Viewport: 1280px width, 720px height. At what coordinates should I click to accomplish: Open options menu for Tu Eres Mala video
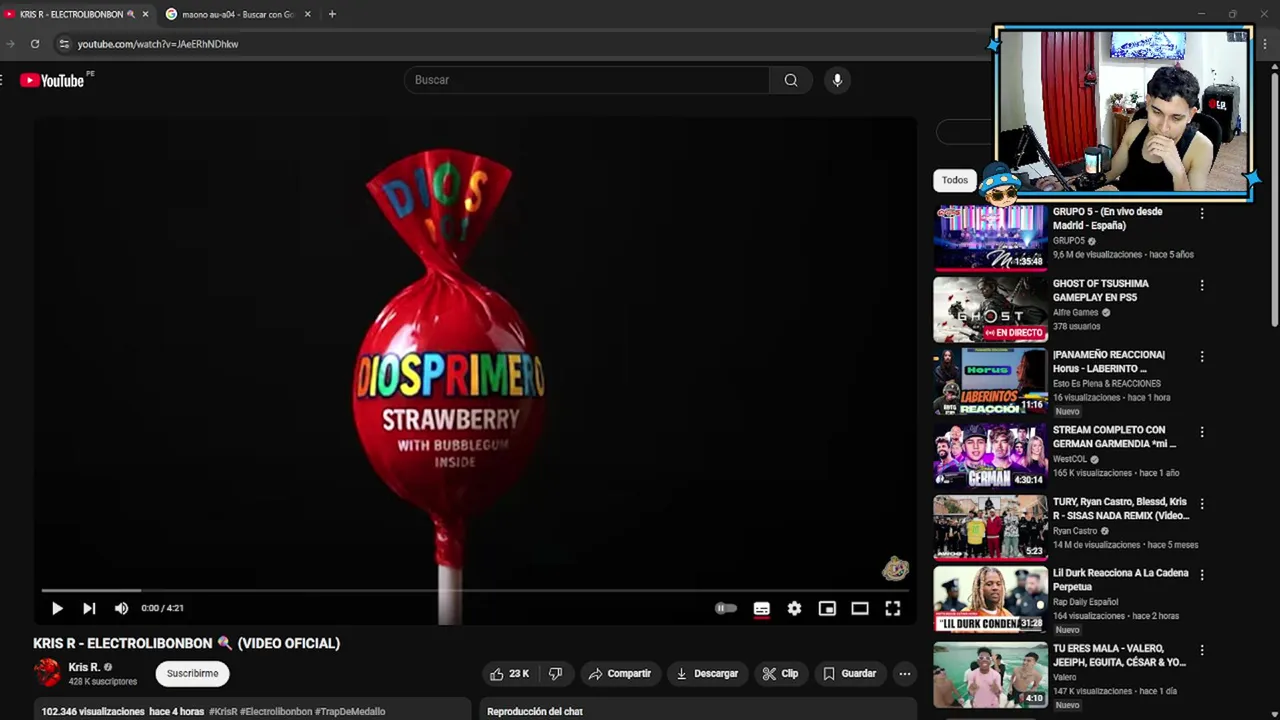pos(1202,650)
